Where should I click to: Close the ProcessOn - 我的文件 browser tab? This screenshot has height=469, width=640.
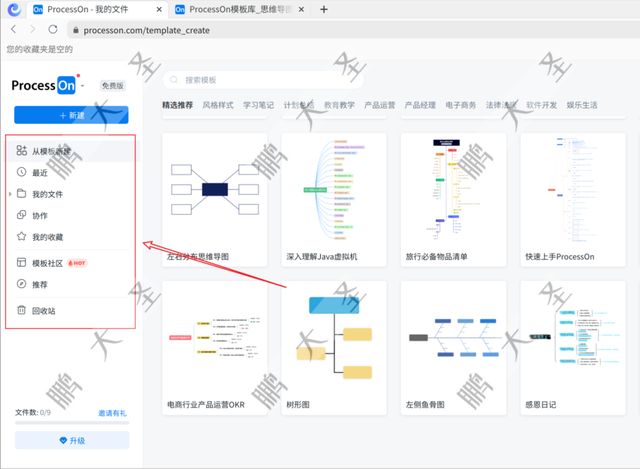159,9
